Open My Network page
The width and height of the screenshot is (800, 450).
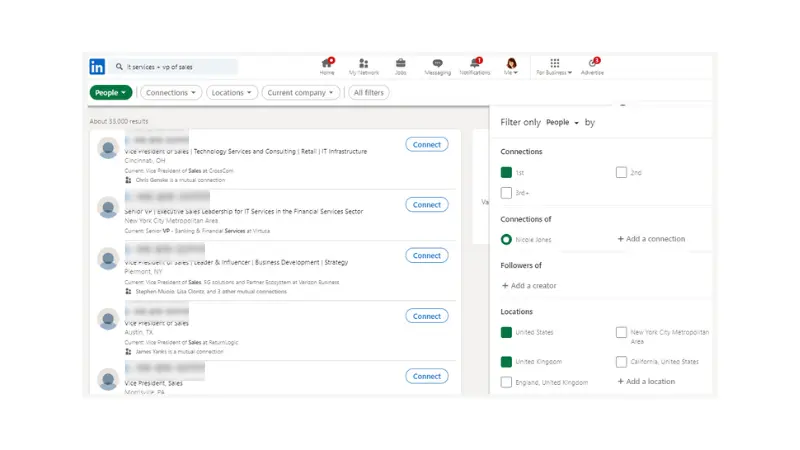coord(364,66)
